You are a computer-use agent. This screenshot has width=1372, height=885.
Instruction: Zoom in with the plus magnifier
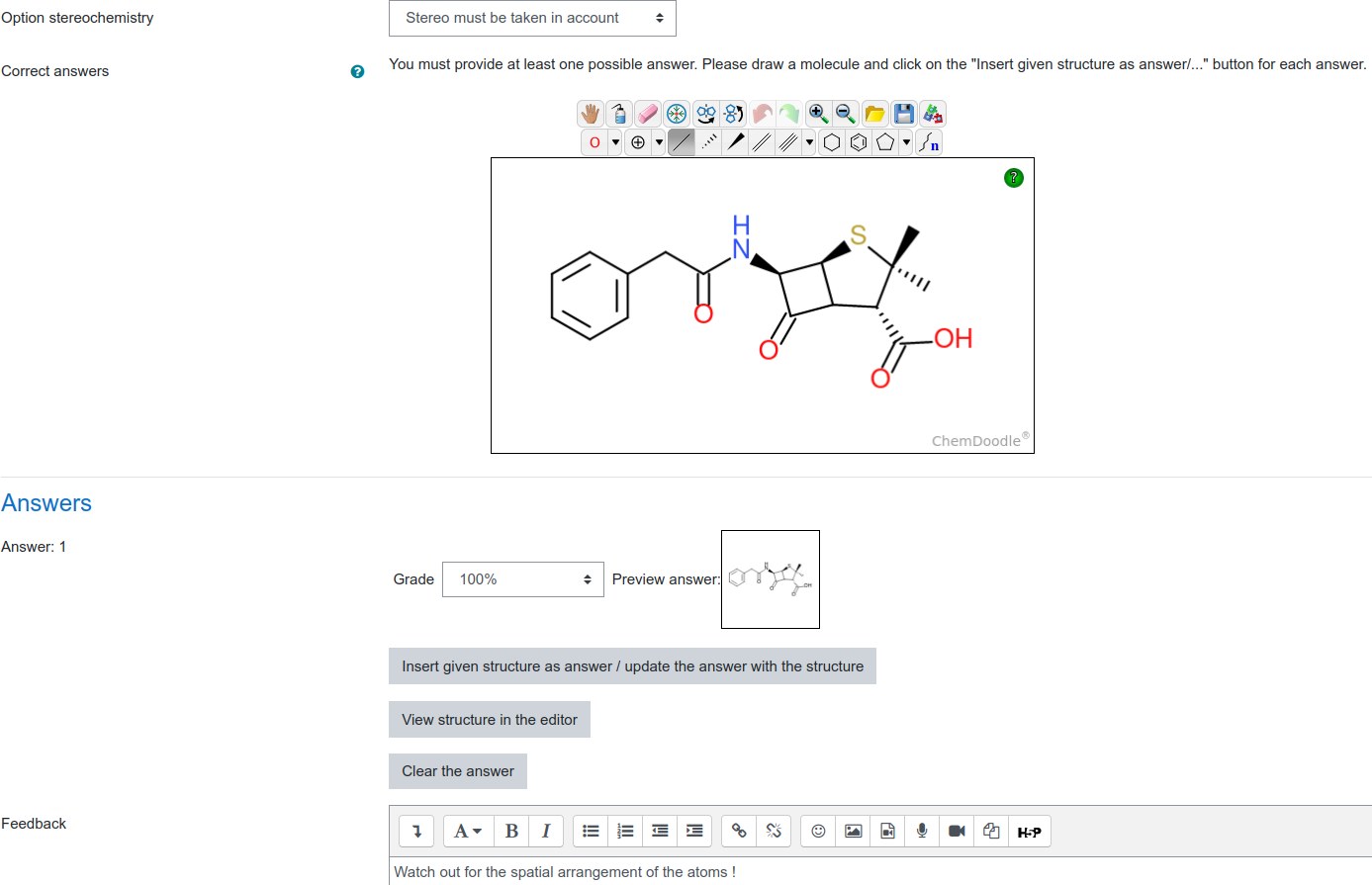(x=818, y=114)
